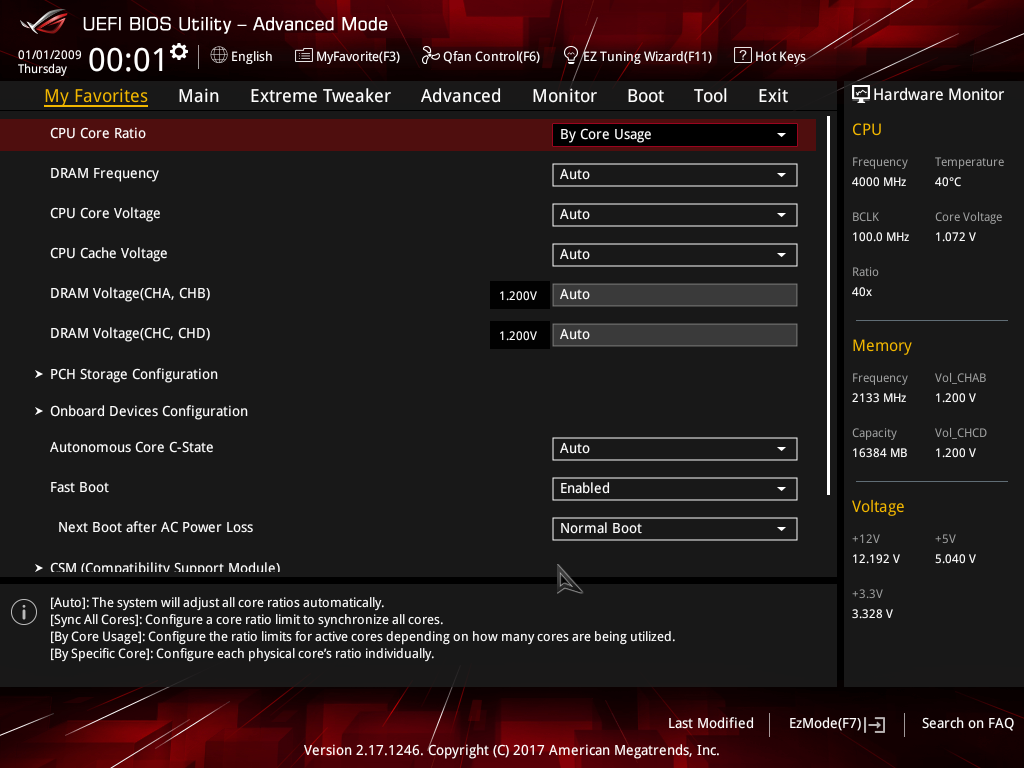
Task: Click Search on FAQ link
Action: [967, 723]
